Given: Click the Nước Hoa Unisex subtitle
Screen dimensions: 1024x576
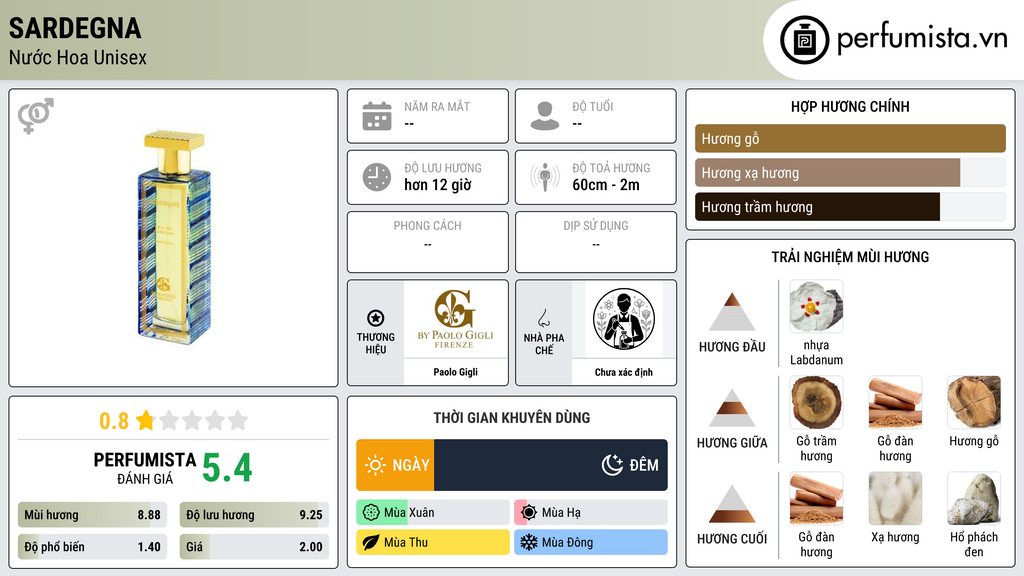Looking at the screenshot, I should [78, 57].
